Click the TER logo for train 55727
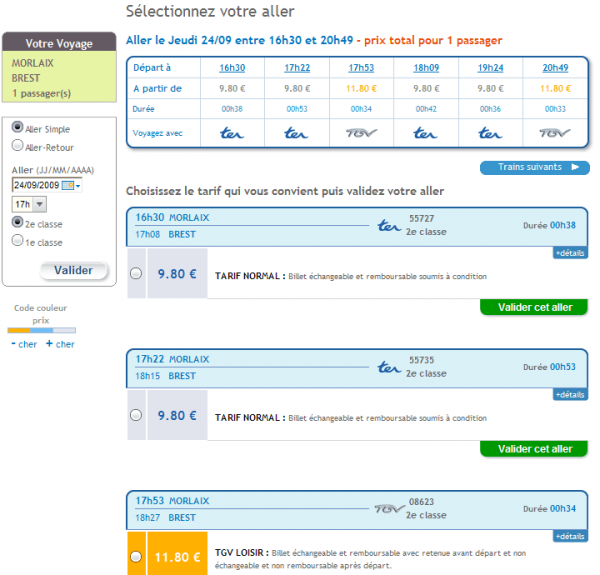The height and width of the screenshot is (575, 600). (x=389, y=226)
